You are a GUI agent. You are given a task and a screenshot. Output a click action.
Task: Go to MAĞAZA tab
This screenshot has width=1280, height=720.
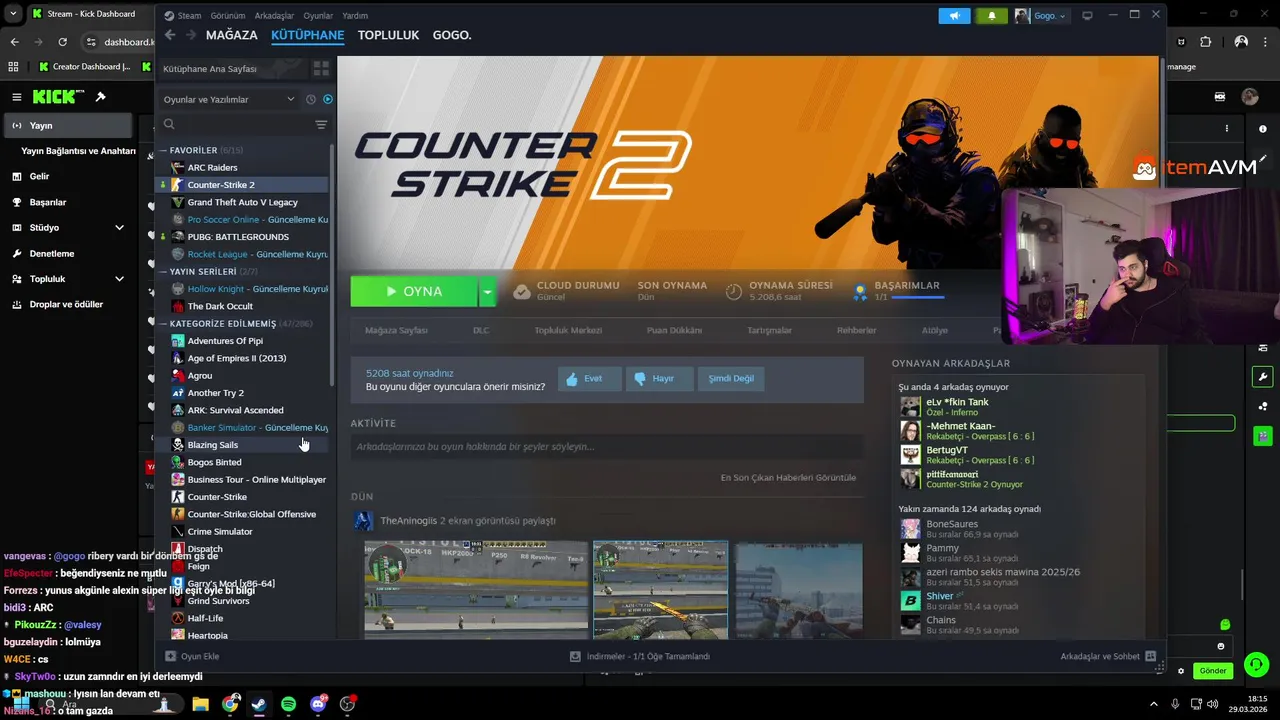231,35
